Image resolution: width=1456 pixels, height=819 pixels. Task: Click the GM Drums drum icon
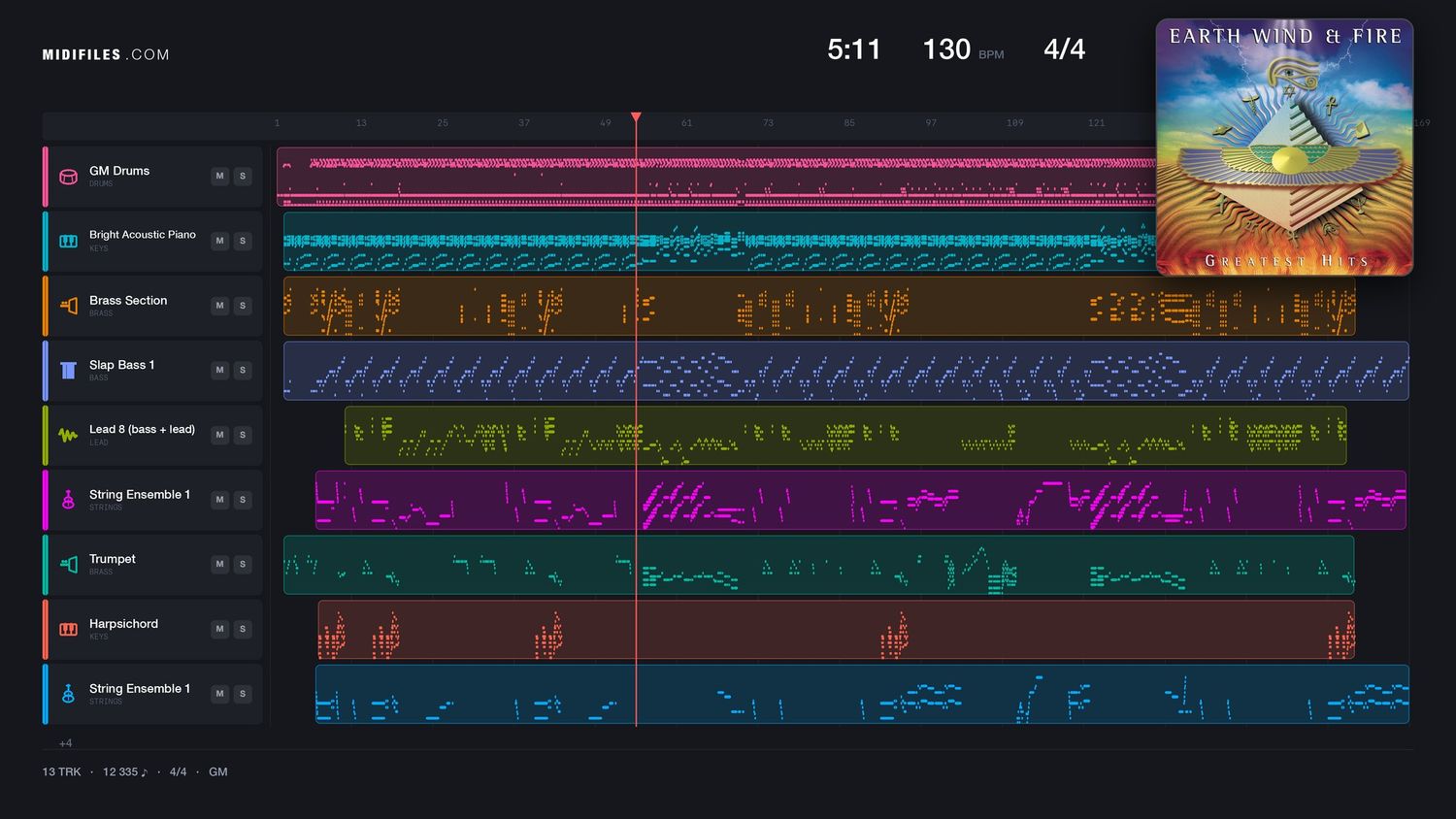[x=68, y=177]
